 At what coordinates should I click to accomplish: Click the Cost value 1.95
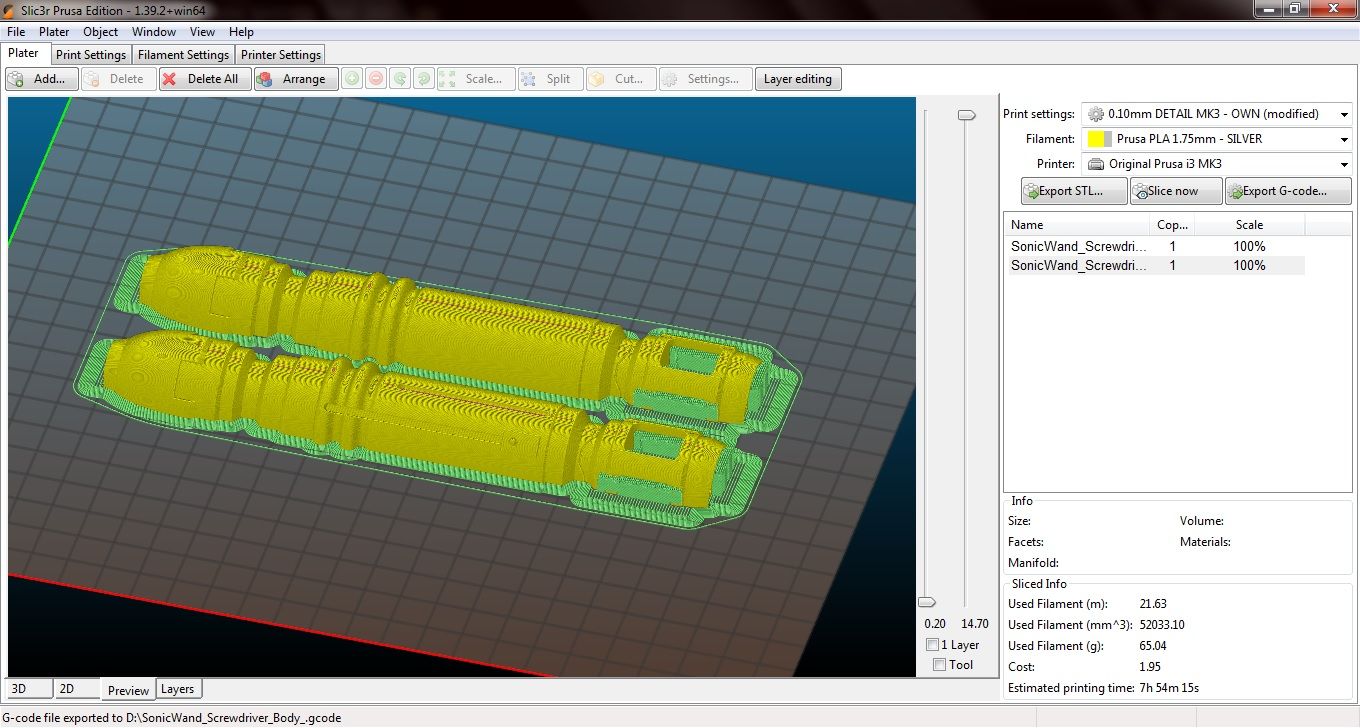pyautogui.click(x=1150, y=667)
